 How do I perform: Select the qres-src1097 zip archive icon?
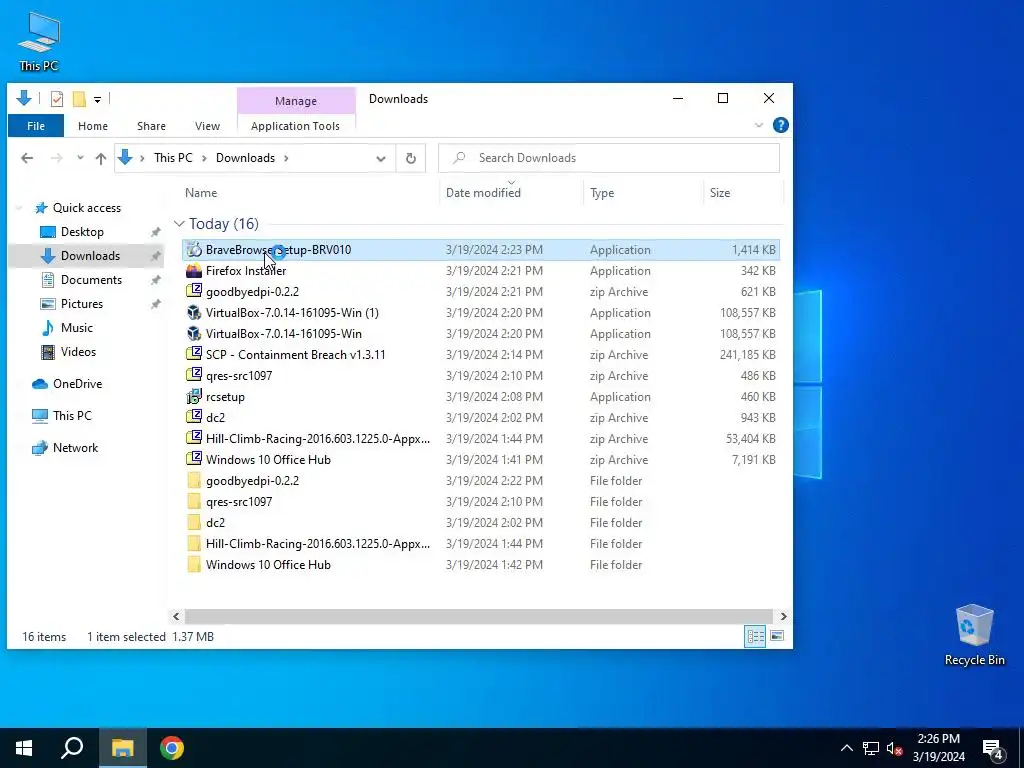[x=194, y=375]
